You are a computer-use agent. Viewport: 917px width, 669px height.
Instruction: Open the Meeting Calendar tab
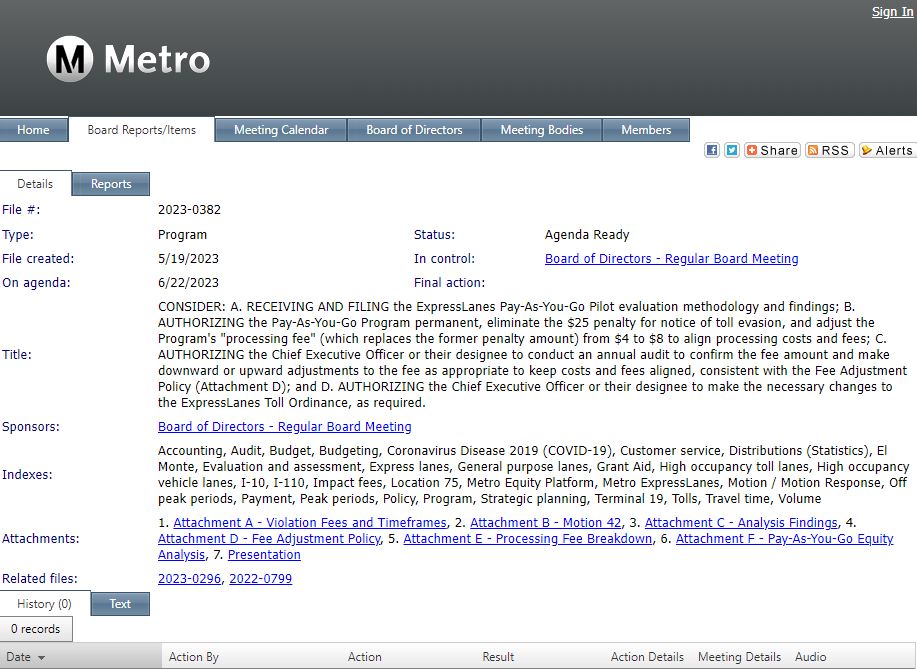[x=281, y=130]
